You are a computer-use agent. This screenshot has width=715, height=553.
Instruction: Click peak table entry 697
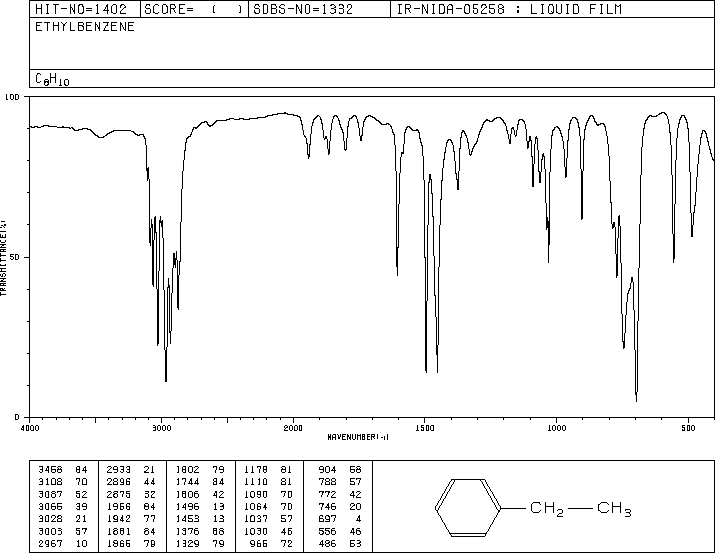[327, 519]
